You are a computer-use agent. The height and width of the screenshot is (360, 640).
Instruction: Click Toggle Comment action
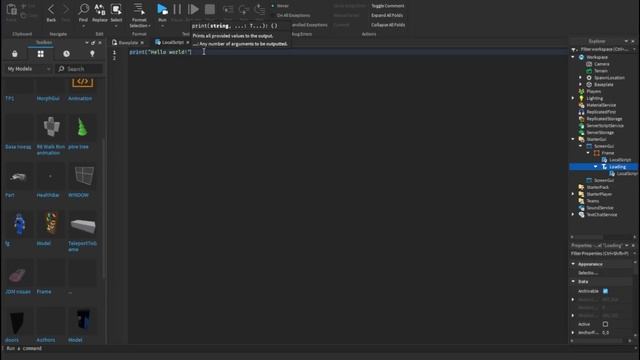[388, 6]
